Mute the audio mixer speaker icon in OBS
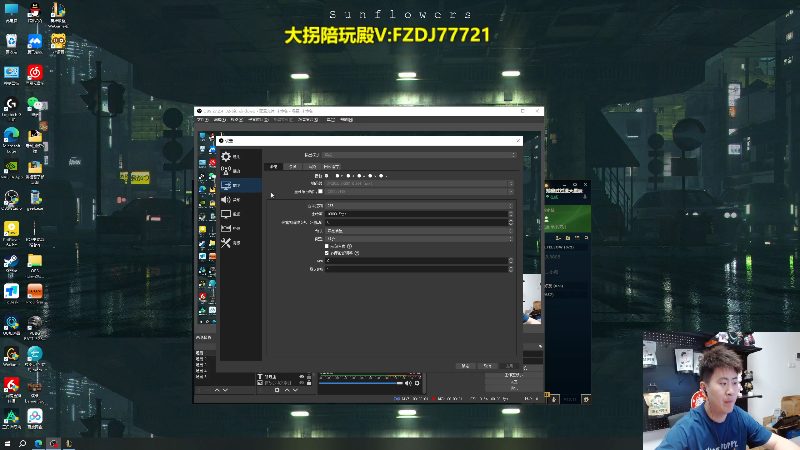The height and width of the screenshot is (450, 800). click(x=408, y=383)
